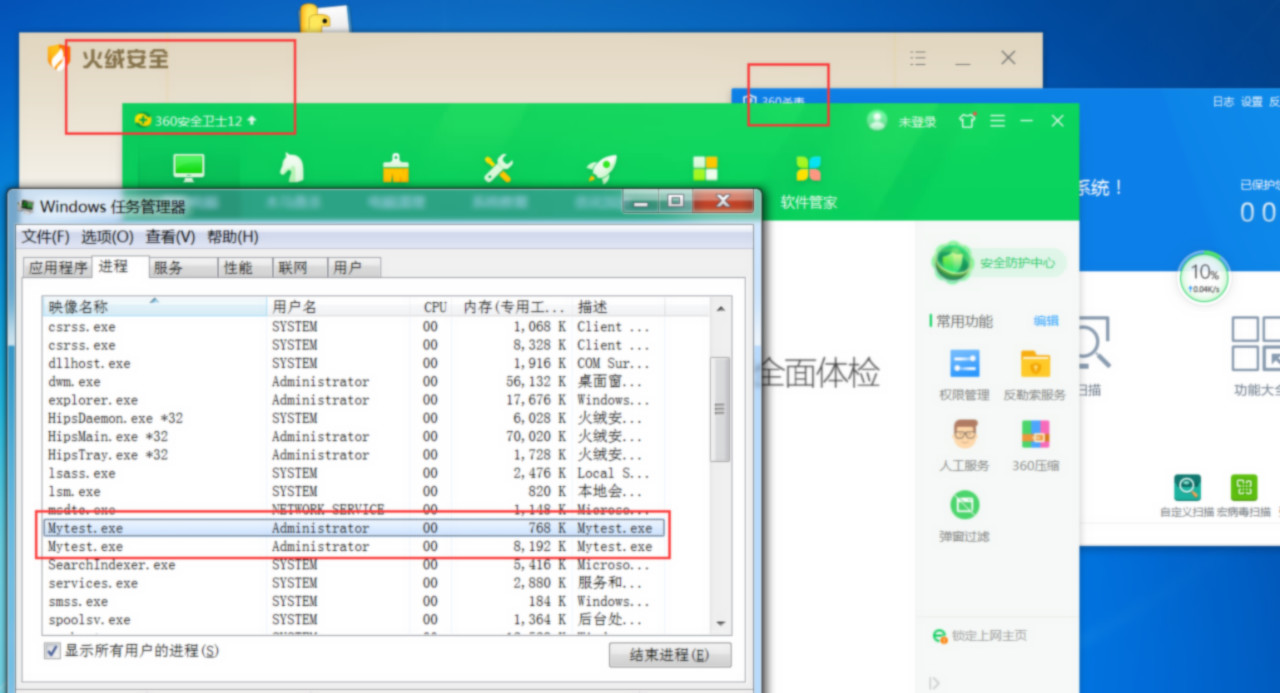The image size is (1280, 693).
Task: Open the 帮助(H) menu
Action: 232,237
